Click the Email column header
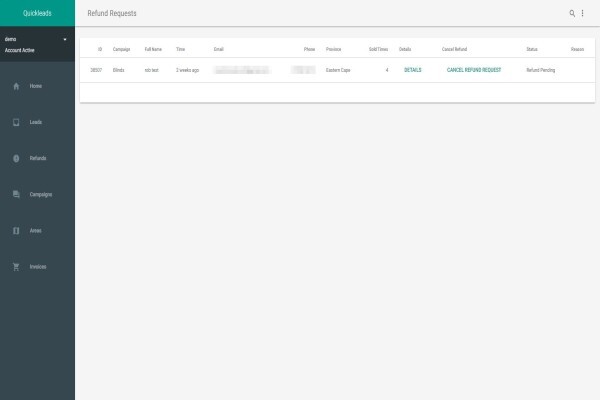The width and height of the screenshot is (600, 400). (218, 49)
